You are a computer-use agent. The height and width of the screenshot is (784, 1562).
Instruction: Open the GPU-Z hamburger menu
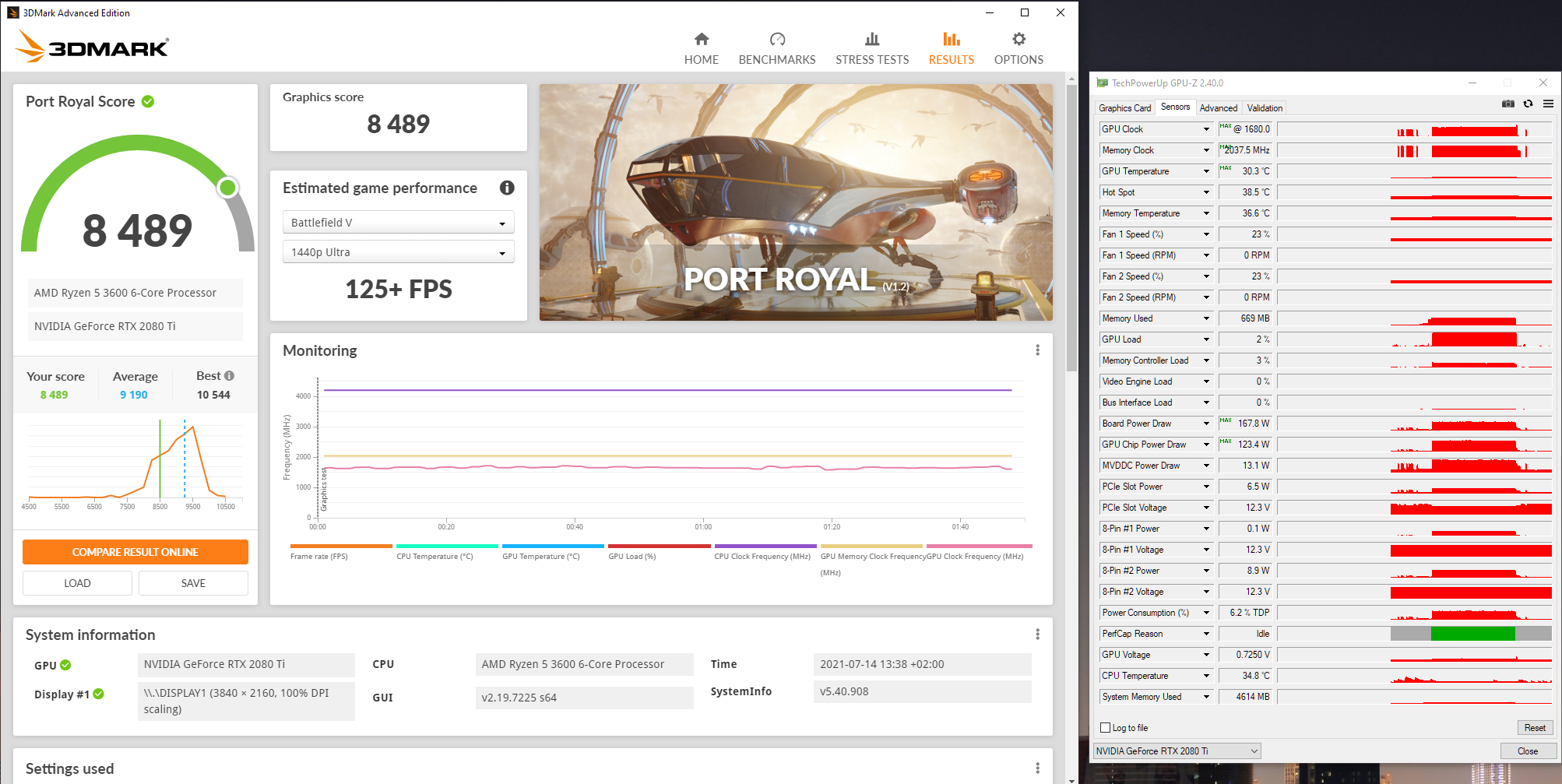click(1546, 104)
